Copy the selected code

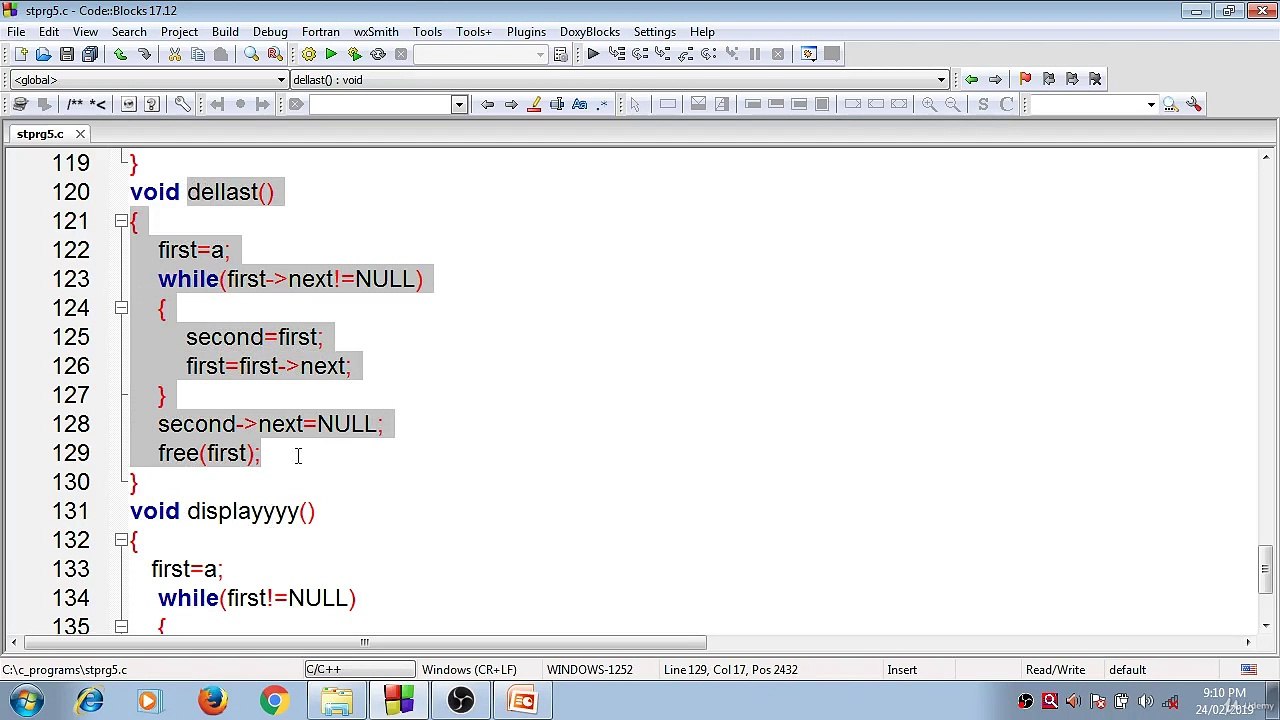pyautogui.click(x=197, y=54)
